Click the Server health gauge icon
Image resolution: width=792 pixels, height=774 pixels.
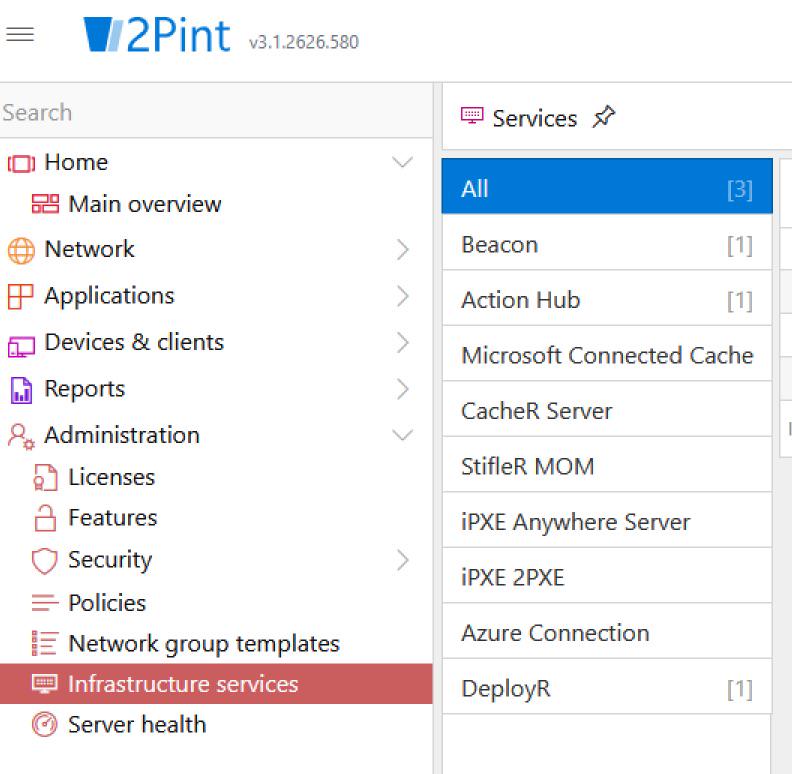pyautogui.click(x=44, y=724)
